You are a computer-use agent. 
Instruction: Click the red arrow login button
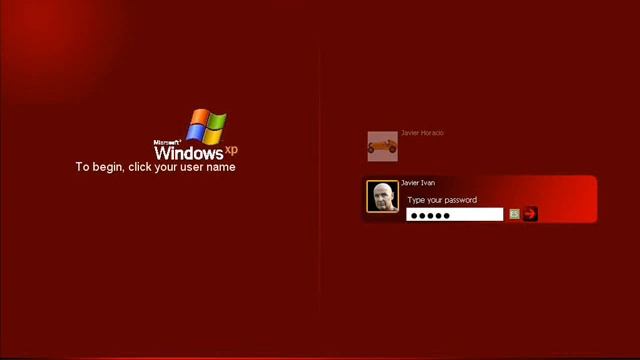click(x=530, y=214)
